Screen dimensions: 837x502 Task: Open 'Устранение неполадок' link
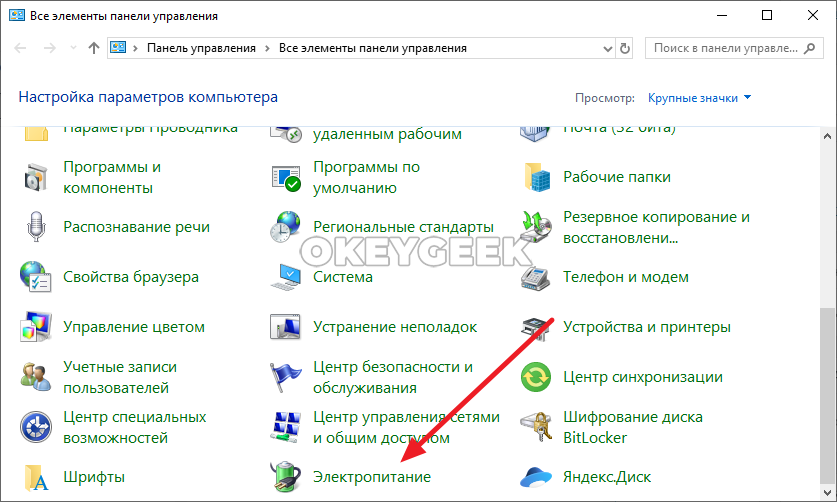point(395,327)
